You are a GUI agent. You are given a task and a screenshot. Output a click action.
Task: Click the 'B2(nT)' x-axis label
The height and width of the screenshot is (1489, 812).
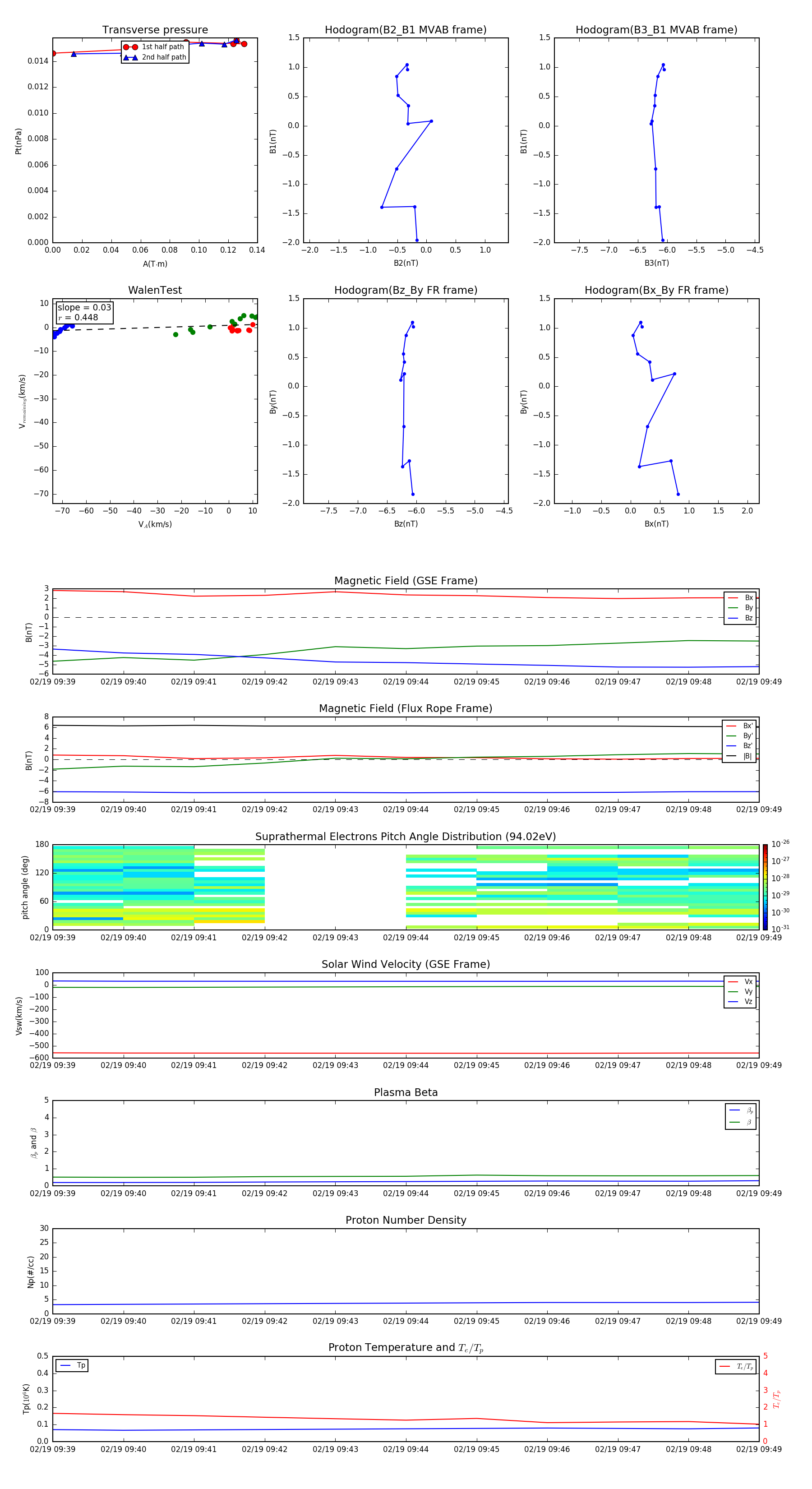click(406, 263)
